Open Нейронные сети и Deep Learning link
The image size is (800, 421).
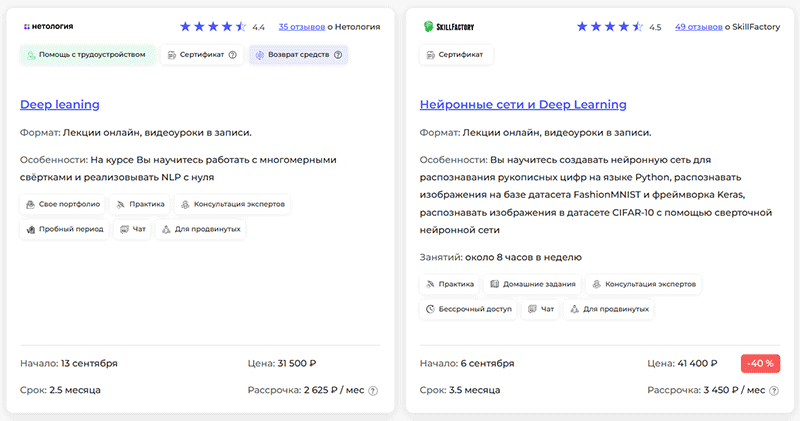523,105
